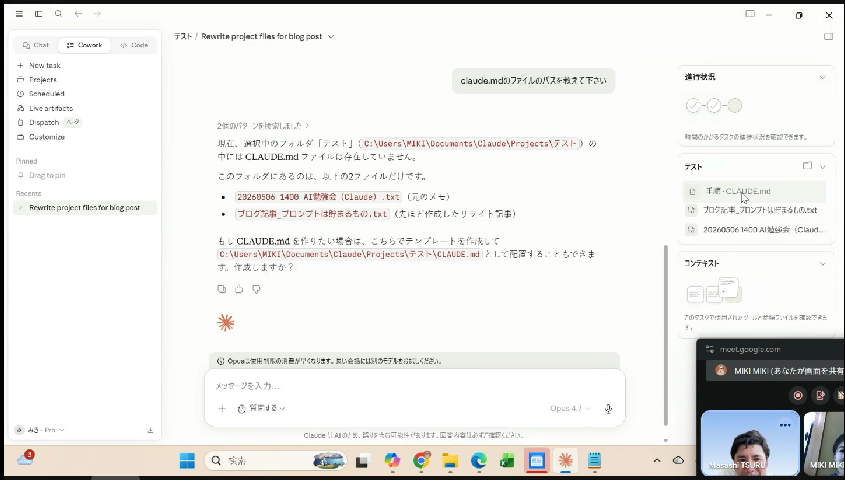Screen dimensions: 845x480
Task: Open the テスト folder icon in files panel
Action: click(x=807, y=166)
